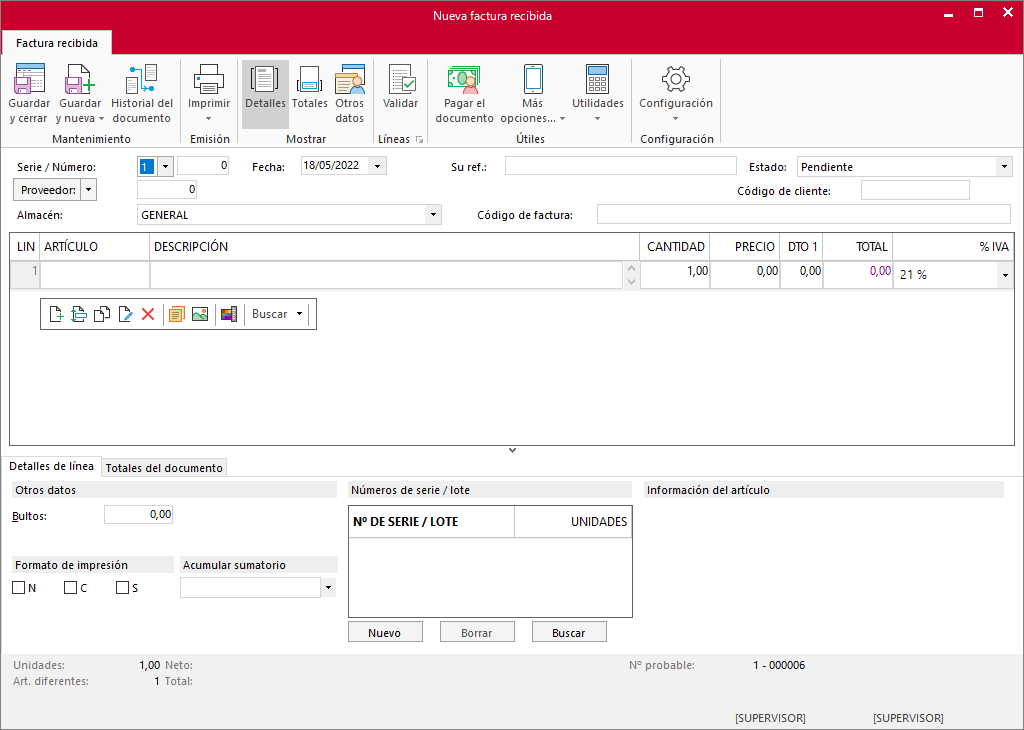The image size is (1024, 730).
Task: Enable the N print format checkbox
Action: [x=18, y=588]
